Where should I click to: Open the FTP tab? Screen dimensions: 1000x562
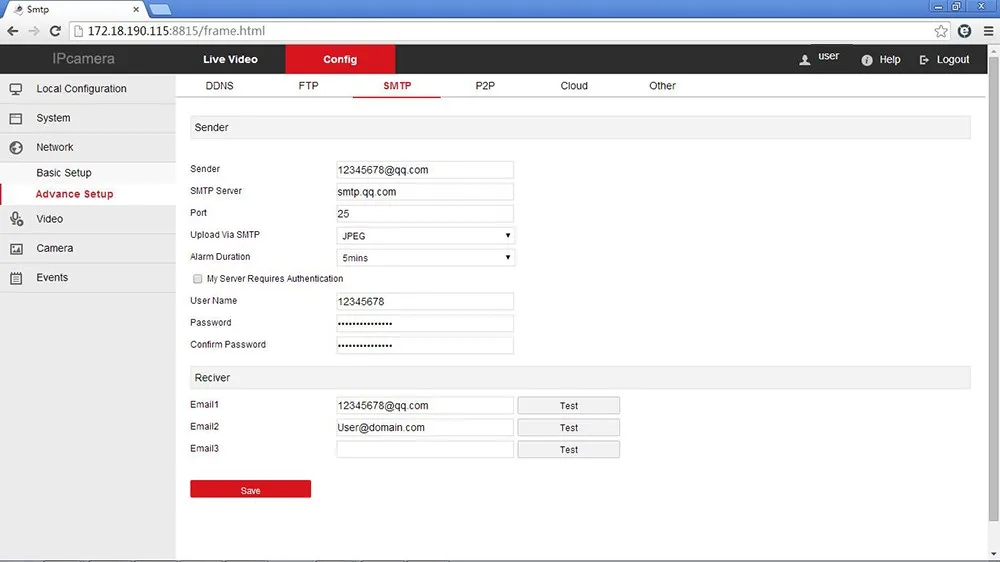pyautogui.click(x=308, y=85)
